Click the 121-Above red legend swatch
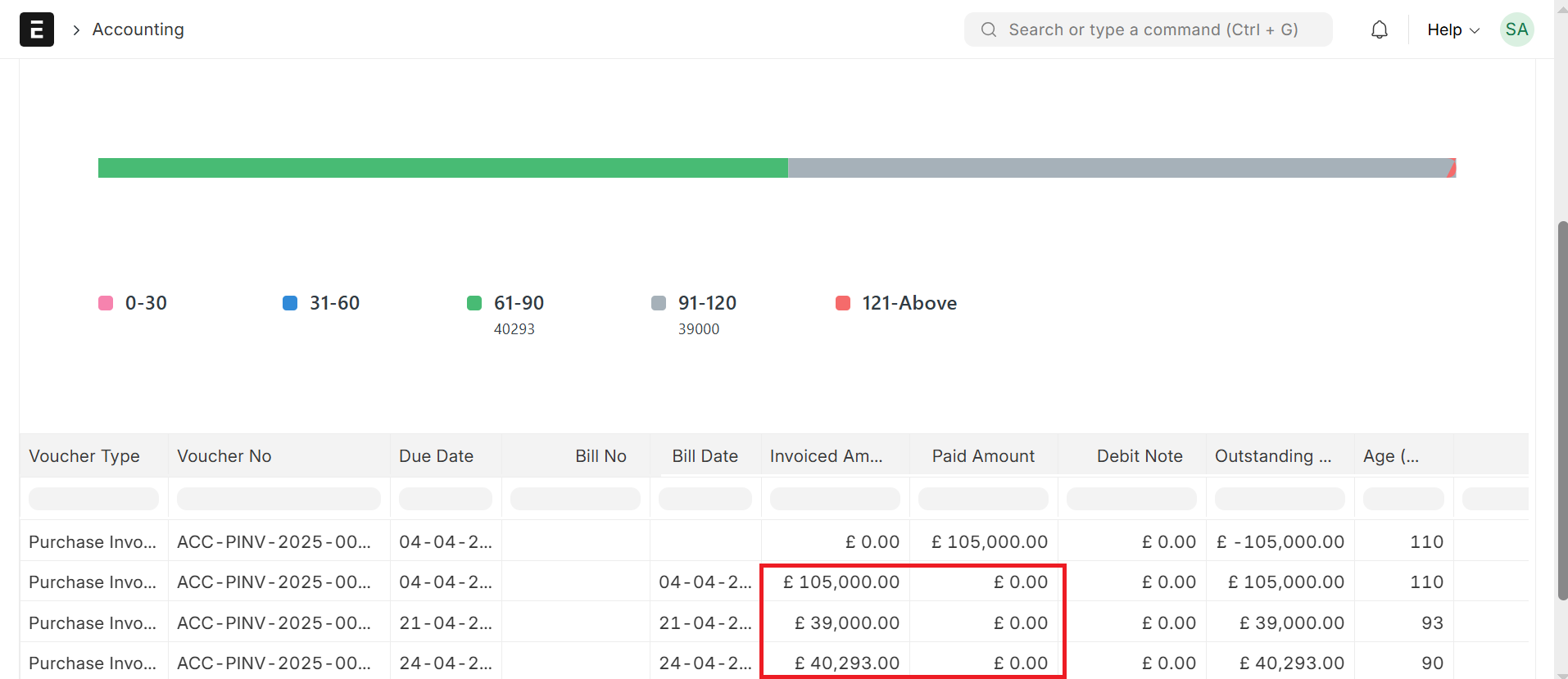 [x=843, y=303]
